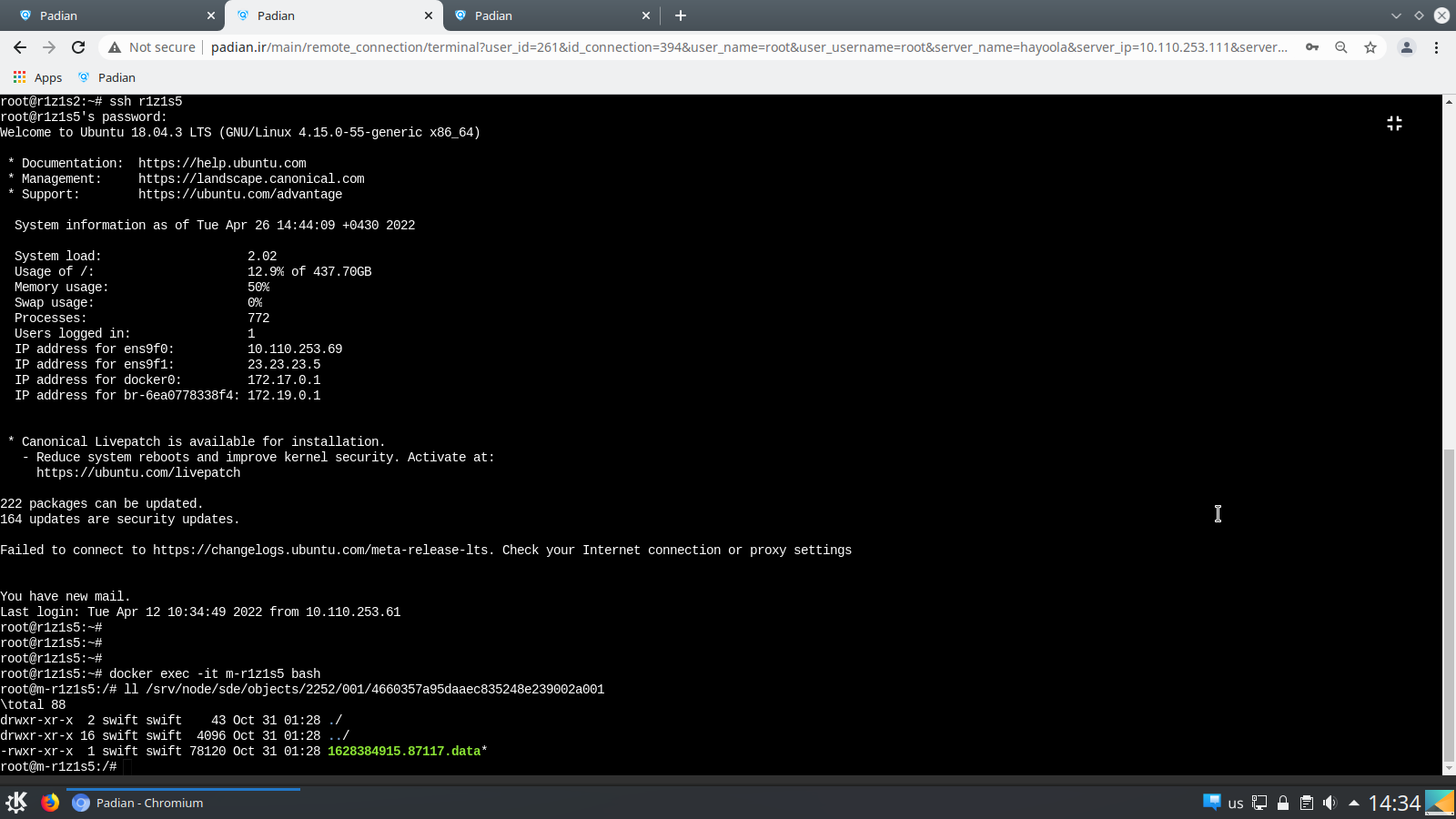Open the Padian bookmark
This screenshot has height=819, width=1456.
click(x=106, y=77)
